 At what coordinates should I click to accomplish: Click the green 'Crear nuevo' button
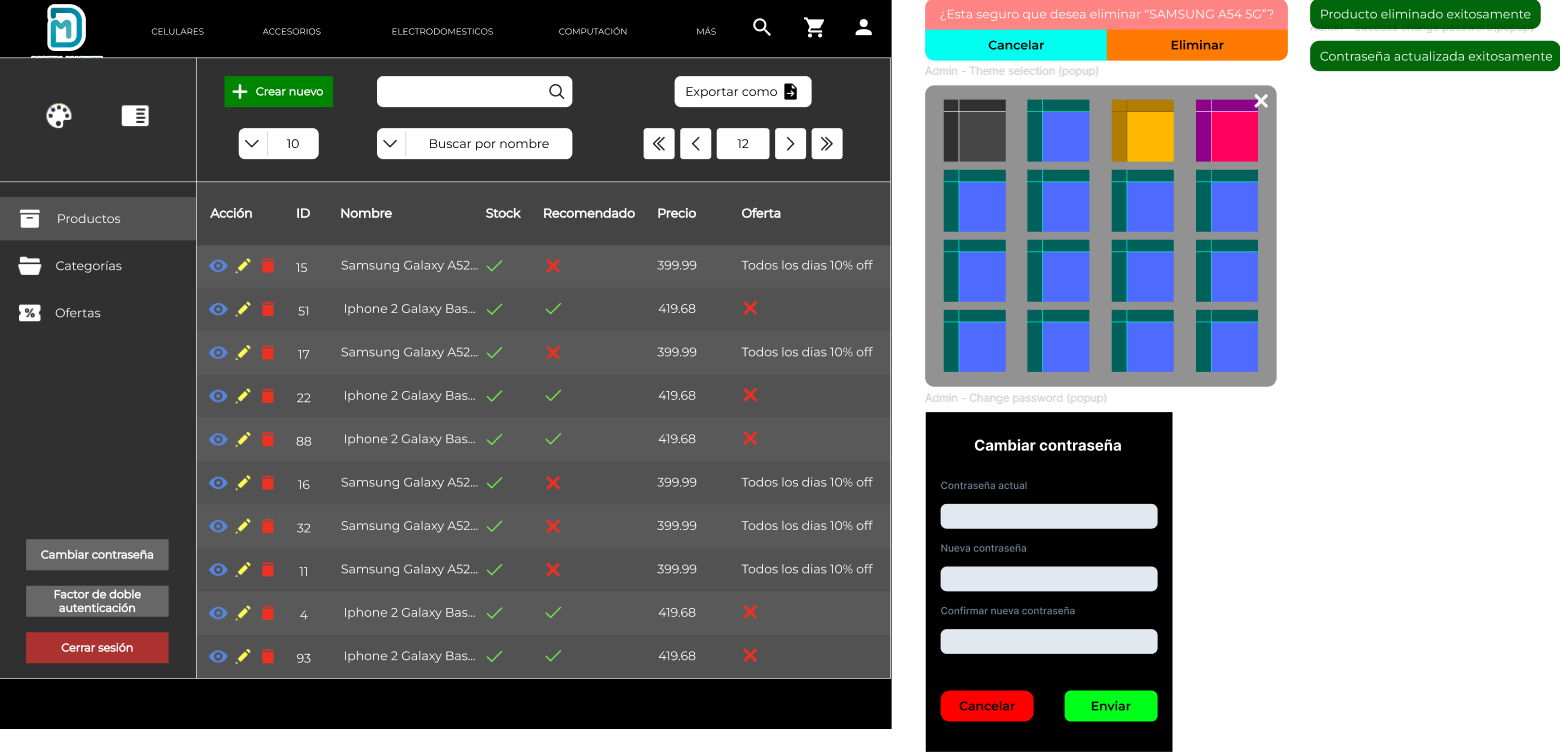pyautogui.click(x=279, y=92)
